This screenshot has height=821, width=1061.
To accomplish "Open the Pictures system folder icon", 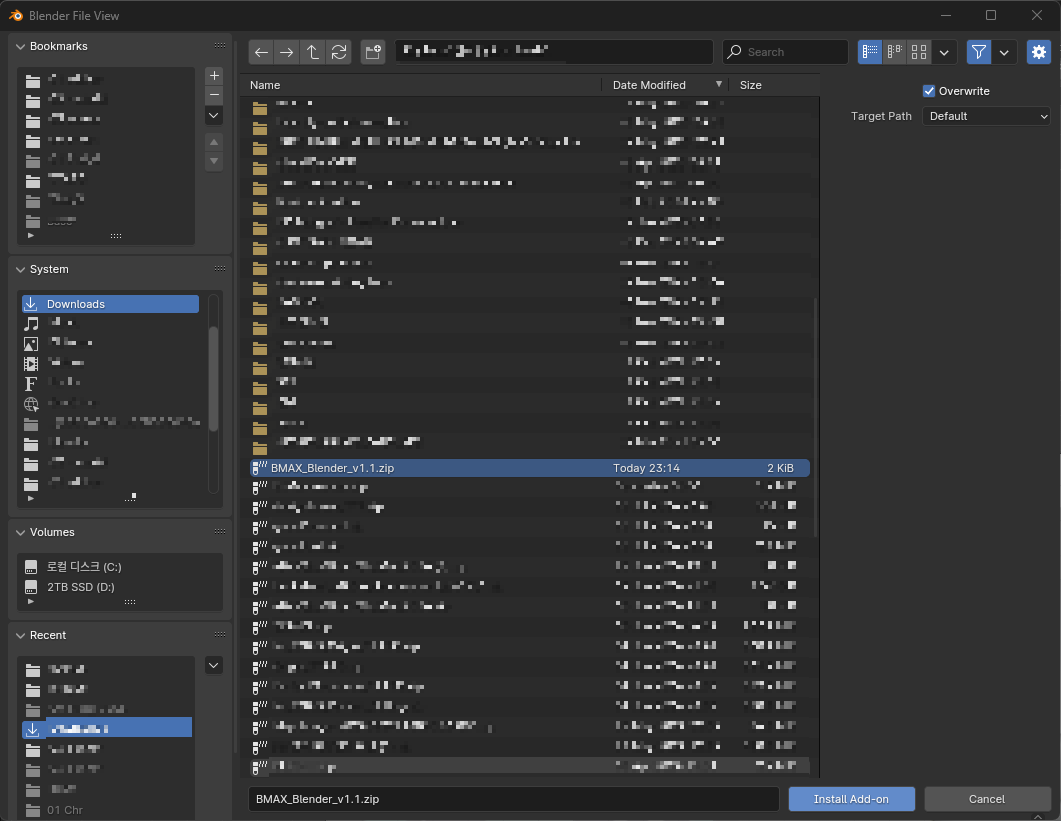I will point(31,344).
